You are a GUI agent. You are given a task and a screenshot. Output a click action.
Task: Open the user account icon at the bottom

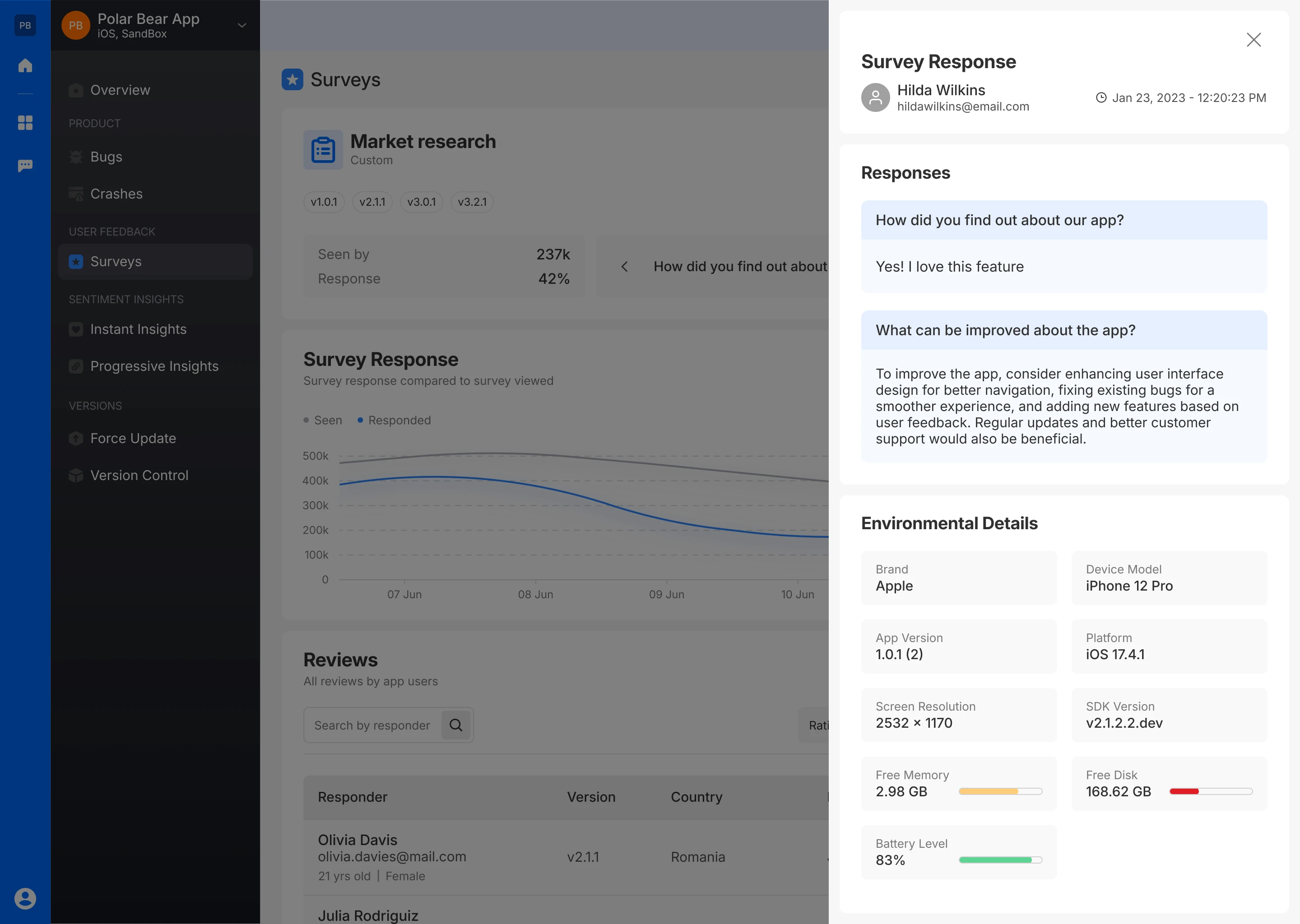(x=25, y=898)
